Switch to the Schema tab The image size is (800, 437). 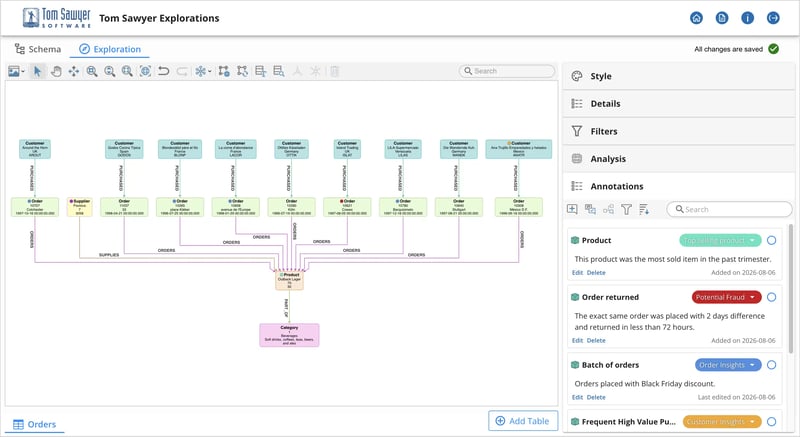pos(38,49)
